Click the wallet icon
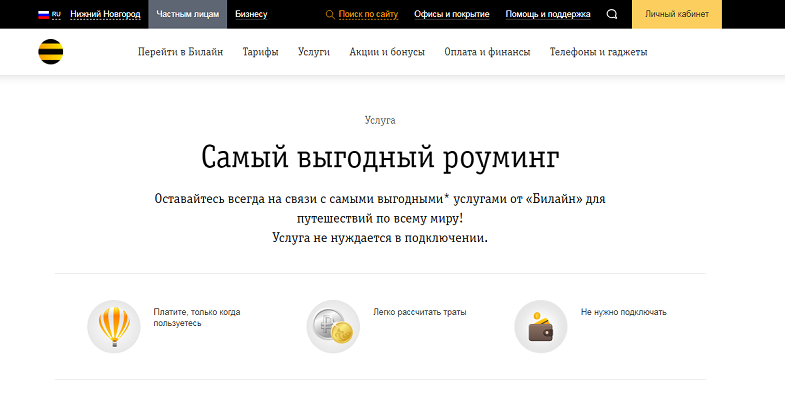 click(x=541, y=326)
